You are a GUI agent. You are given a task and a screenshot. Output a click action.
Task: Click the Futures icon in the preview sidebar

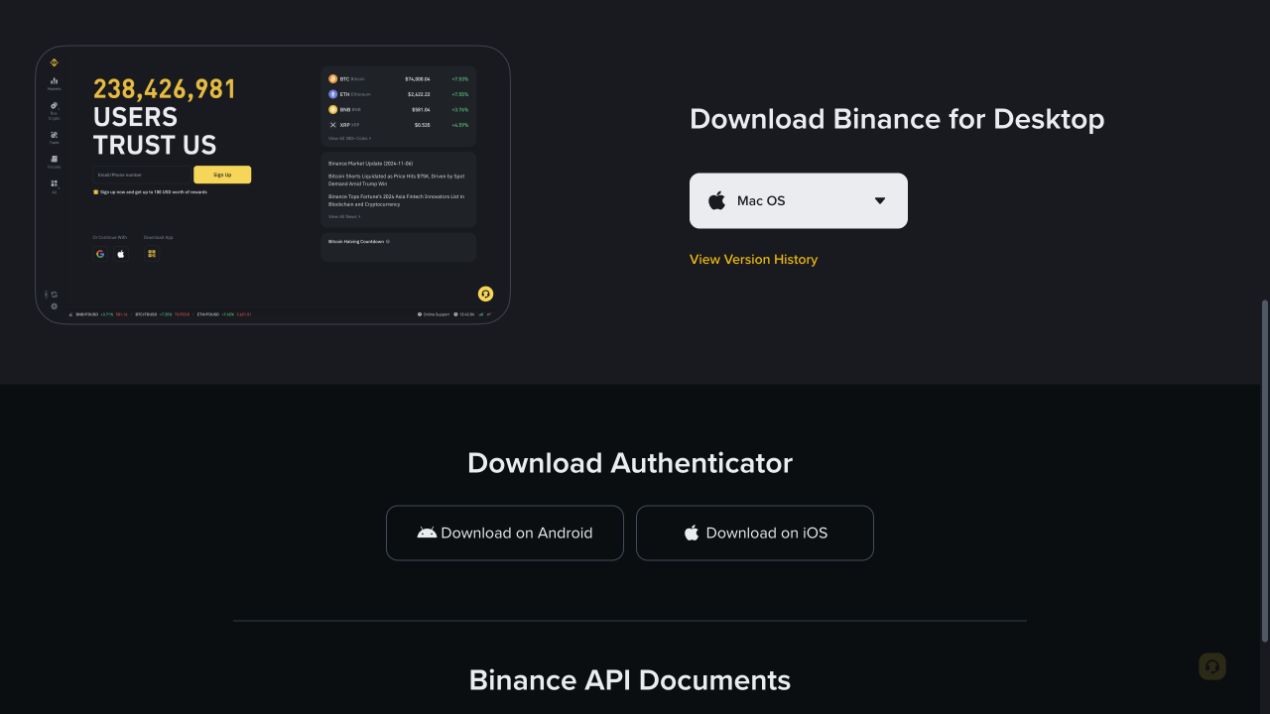click(54, 158)
